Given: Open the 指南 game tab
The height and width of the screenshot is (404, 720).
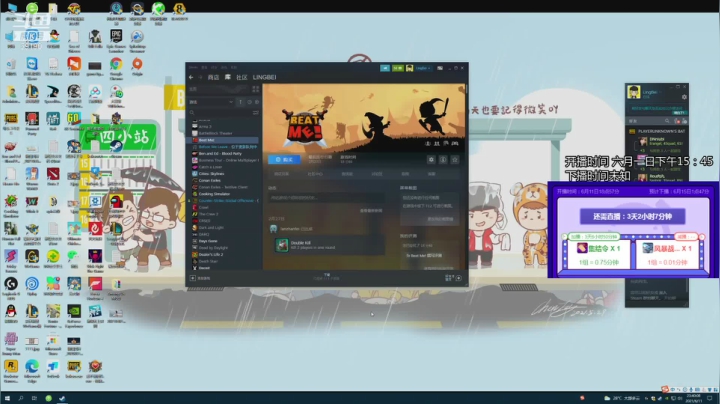Looking at the screenshot, I should tap(405, 174).
